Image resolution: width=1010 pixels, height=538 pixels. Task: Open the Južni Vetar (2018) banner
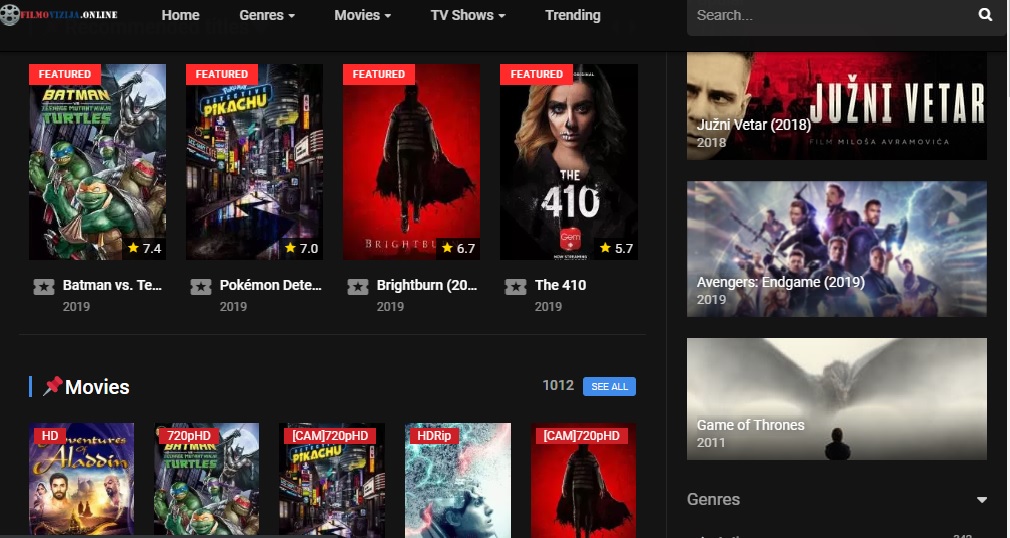coord(837,106)
